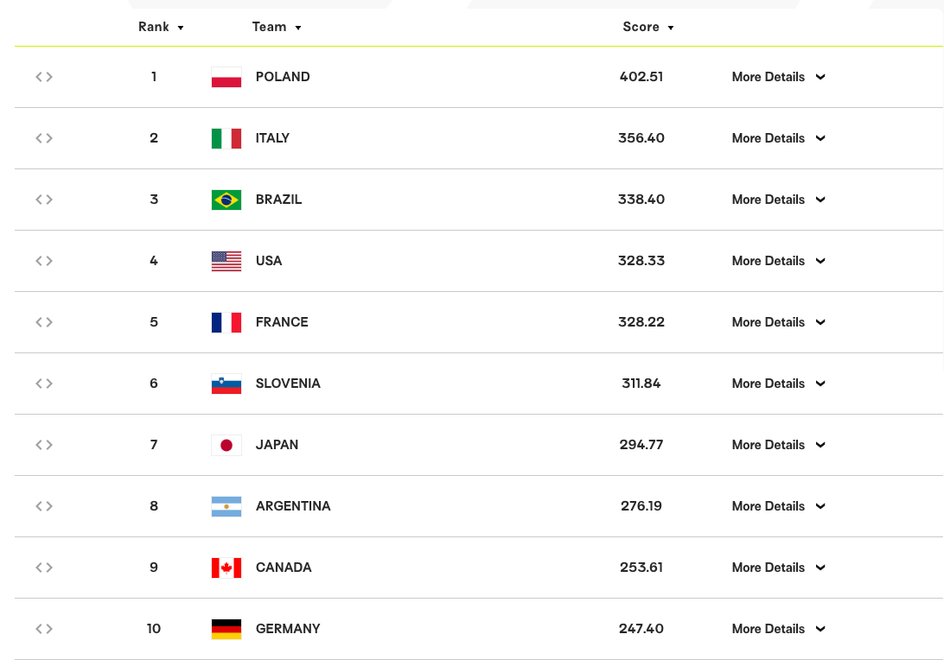Click the Japan flag icon
This screenshot has width=944, height=666.
click(226, 445)
